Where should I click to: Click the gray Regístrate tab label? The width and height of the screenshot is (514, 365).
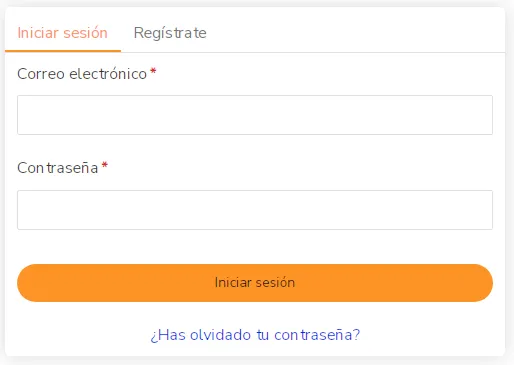coord(170,33)
